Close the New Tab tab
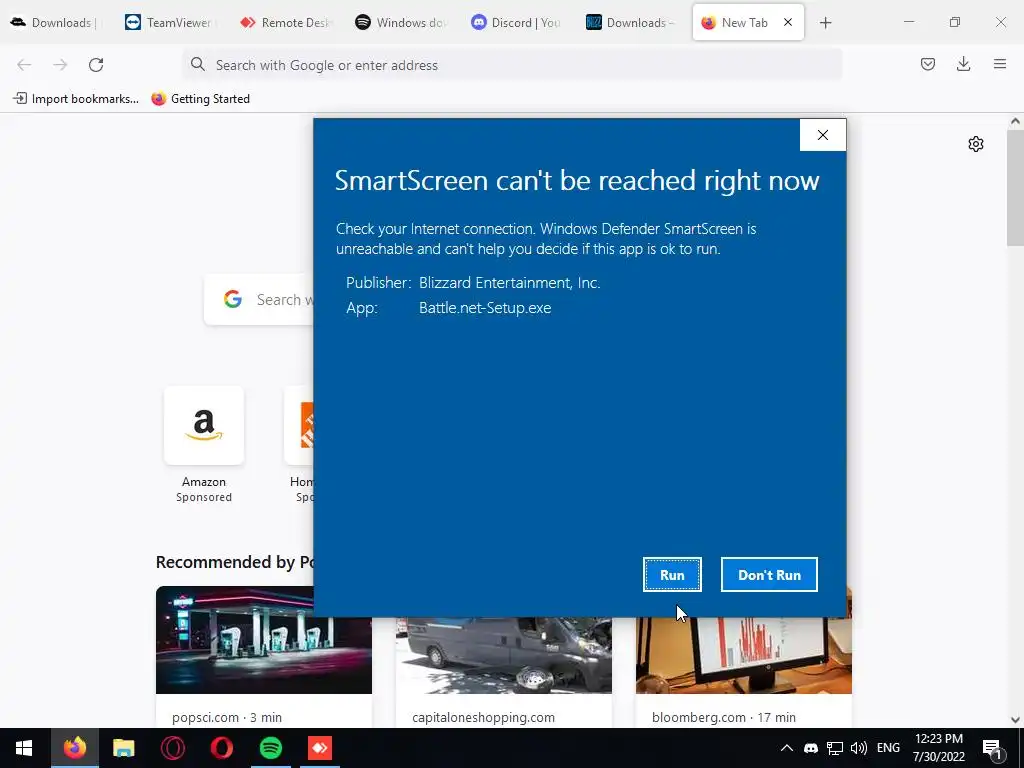The width and height of the screenshot is (1024, 768). pyautogui.click(x=788, y=22)
